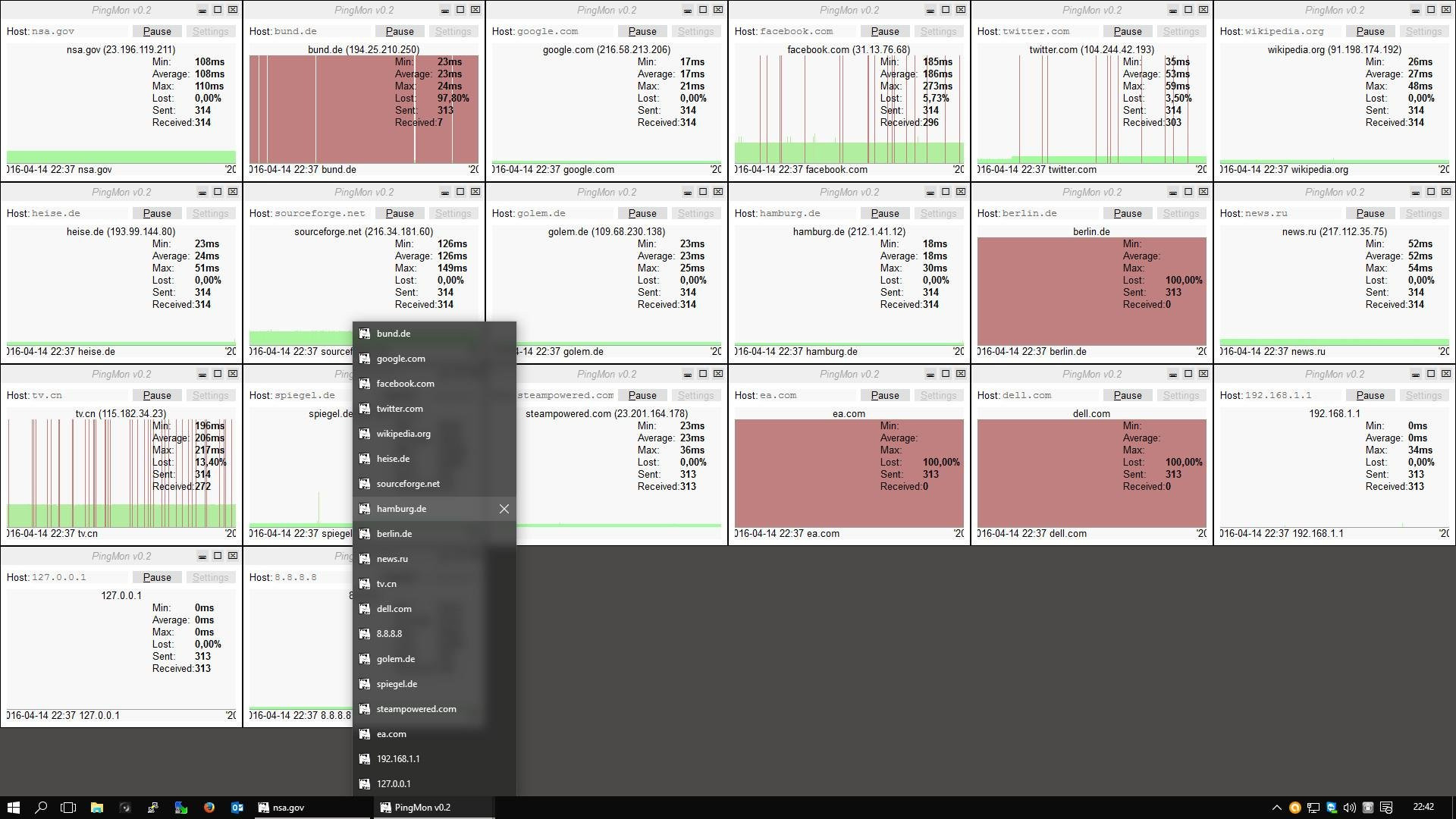Screen dimensions: 1456x819
Task: Pause the heise.de monitor
Action: 157,214
